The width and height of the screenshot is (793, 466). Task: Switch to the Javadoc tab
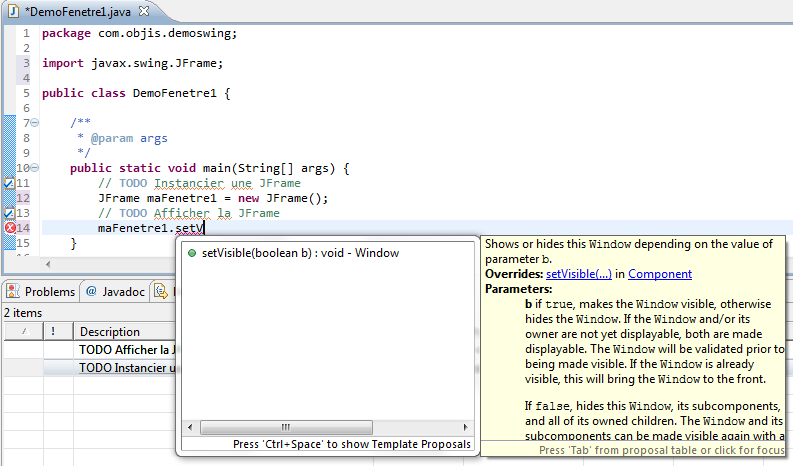click(x=122, y=292)
